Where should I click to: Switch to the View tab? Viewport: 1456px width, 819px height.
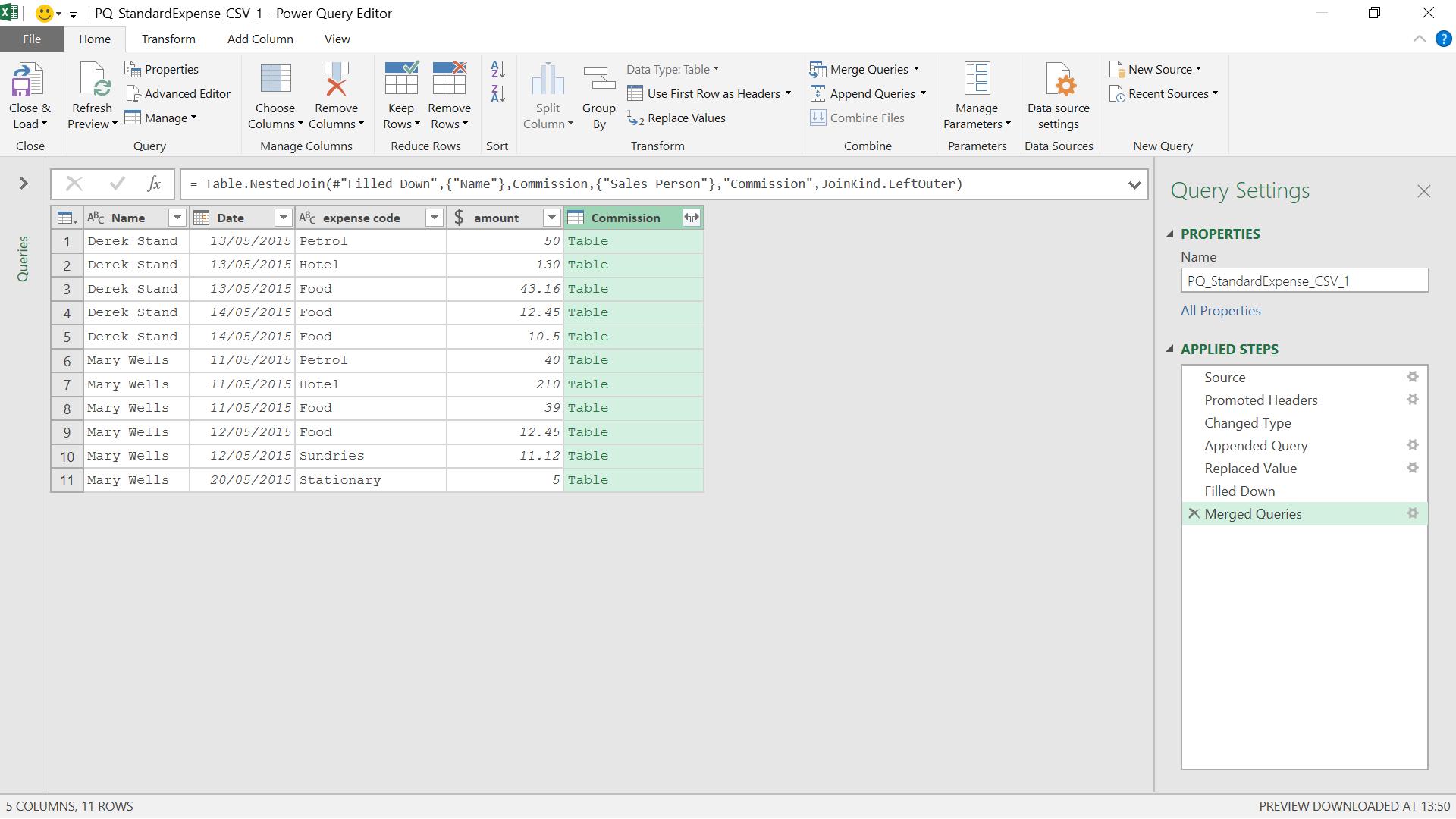(x=337, y=39)
